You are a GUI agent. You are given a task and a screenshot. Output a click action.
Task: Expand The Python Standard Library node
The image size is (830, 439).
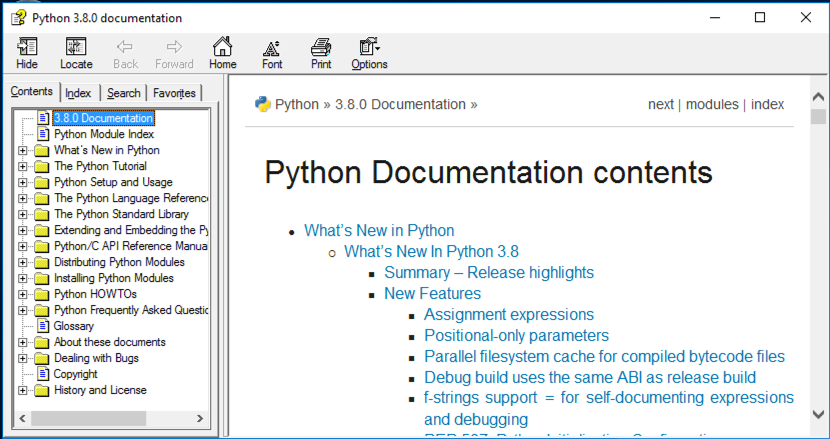click(22, 214)
